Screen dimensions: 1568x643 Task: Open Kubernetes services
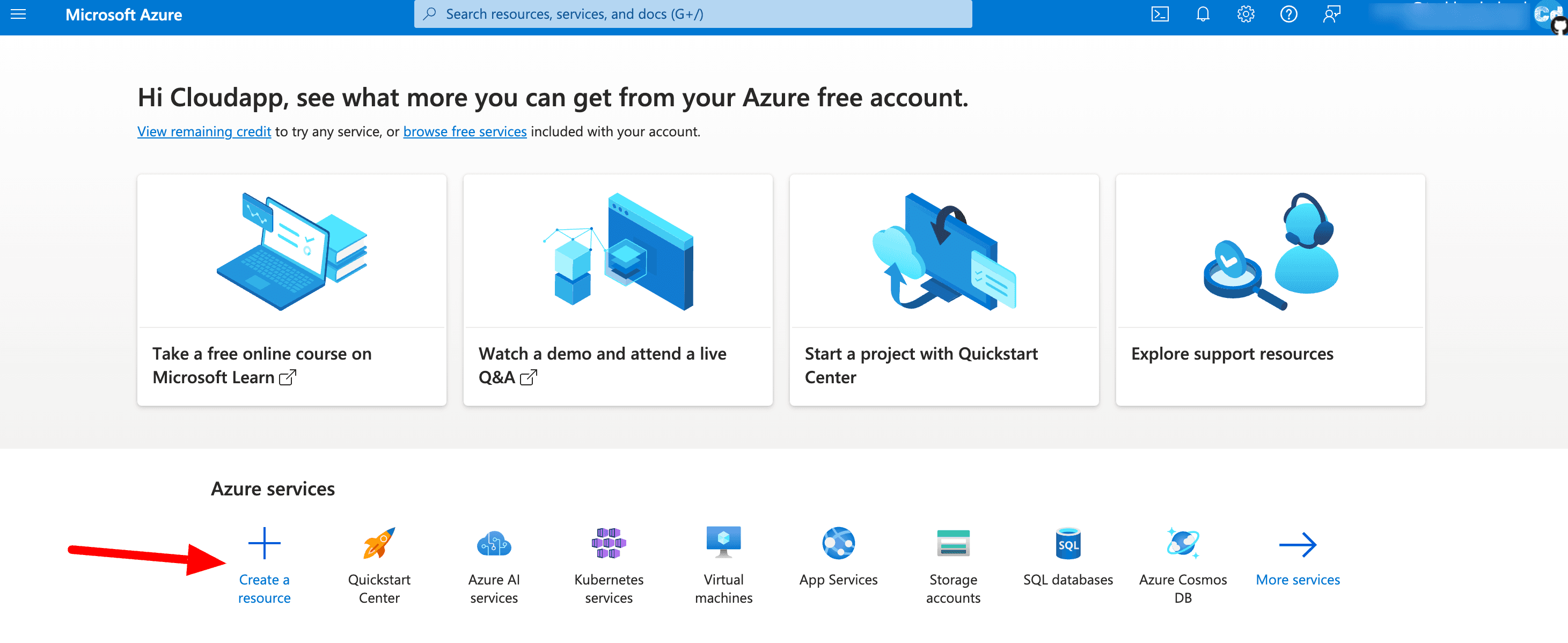(x=608, y=544)
